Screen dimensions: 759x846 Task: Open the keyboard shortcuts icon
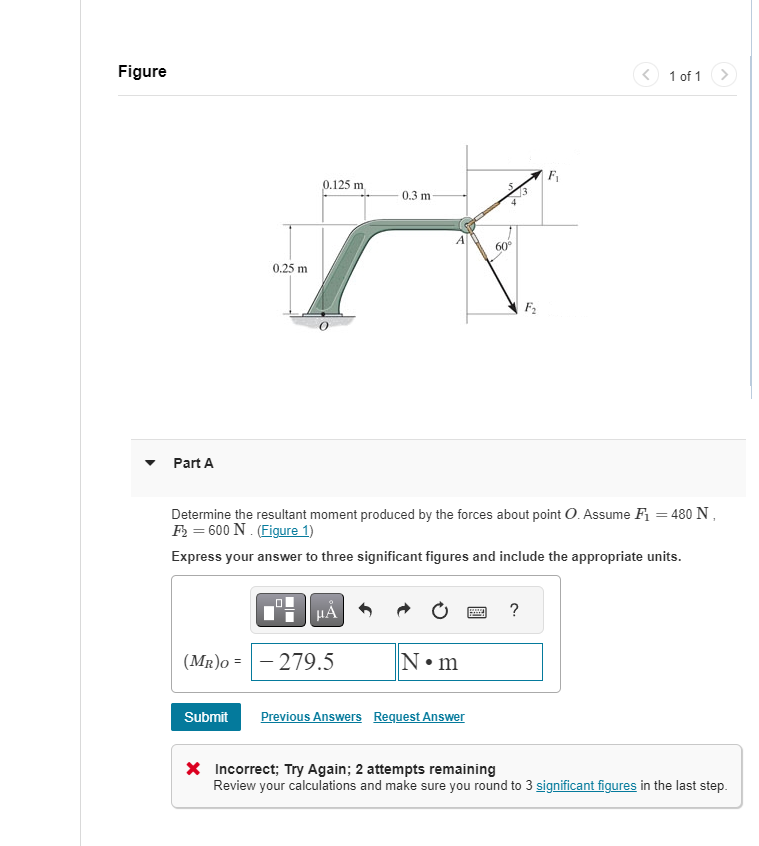coord(478,610)
